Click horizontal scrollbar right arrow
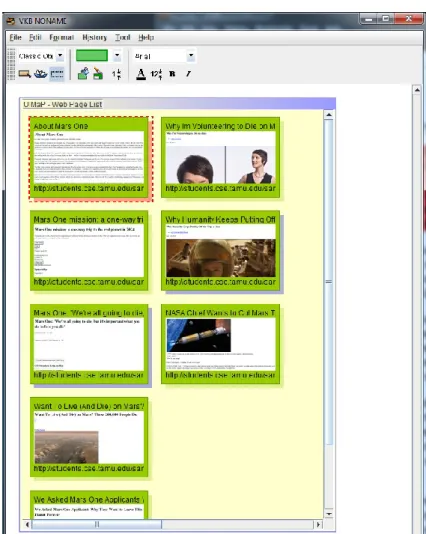 point(318,524)
